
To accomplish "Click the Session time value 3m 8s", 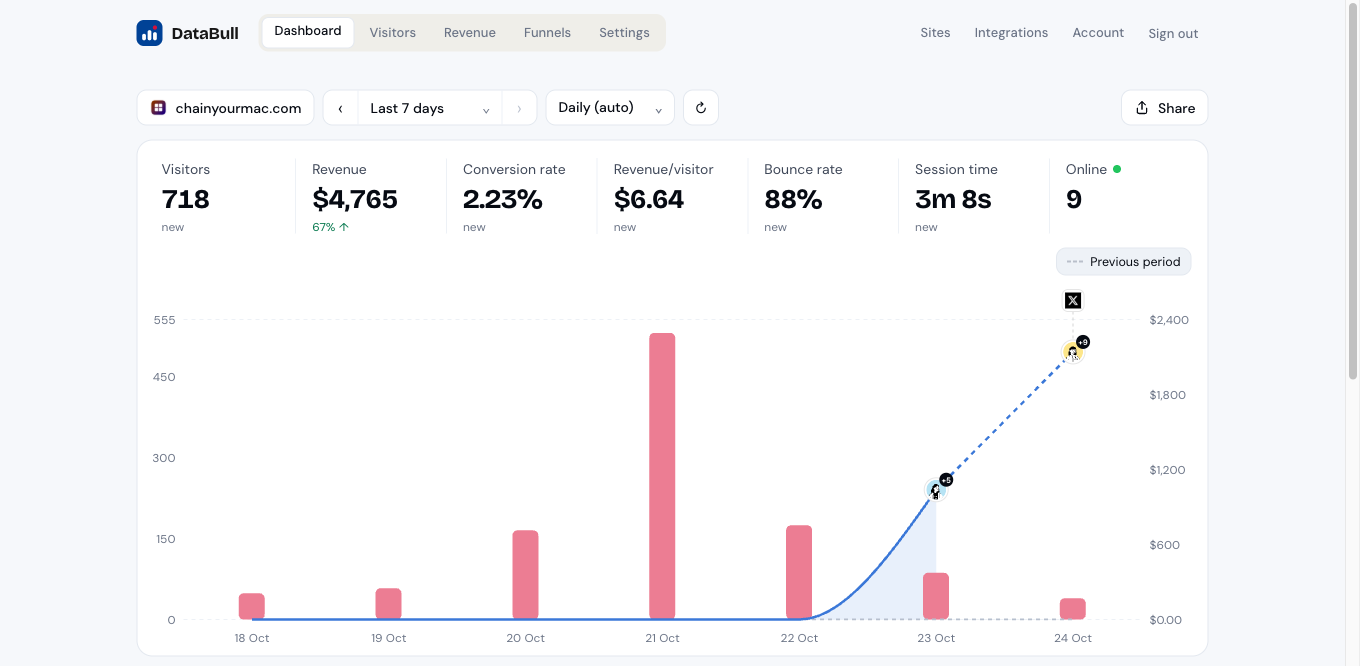I will coord(953,199).
